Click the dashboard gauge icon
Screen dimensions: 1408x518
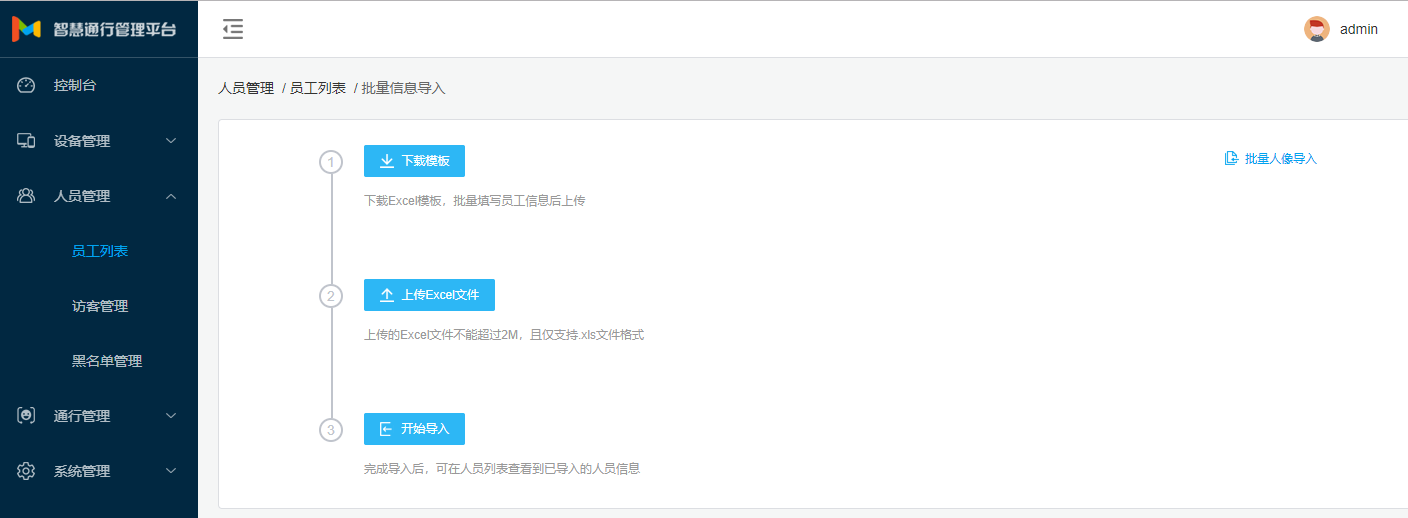pos(26,85)
